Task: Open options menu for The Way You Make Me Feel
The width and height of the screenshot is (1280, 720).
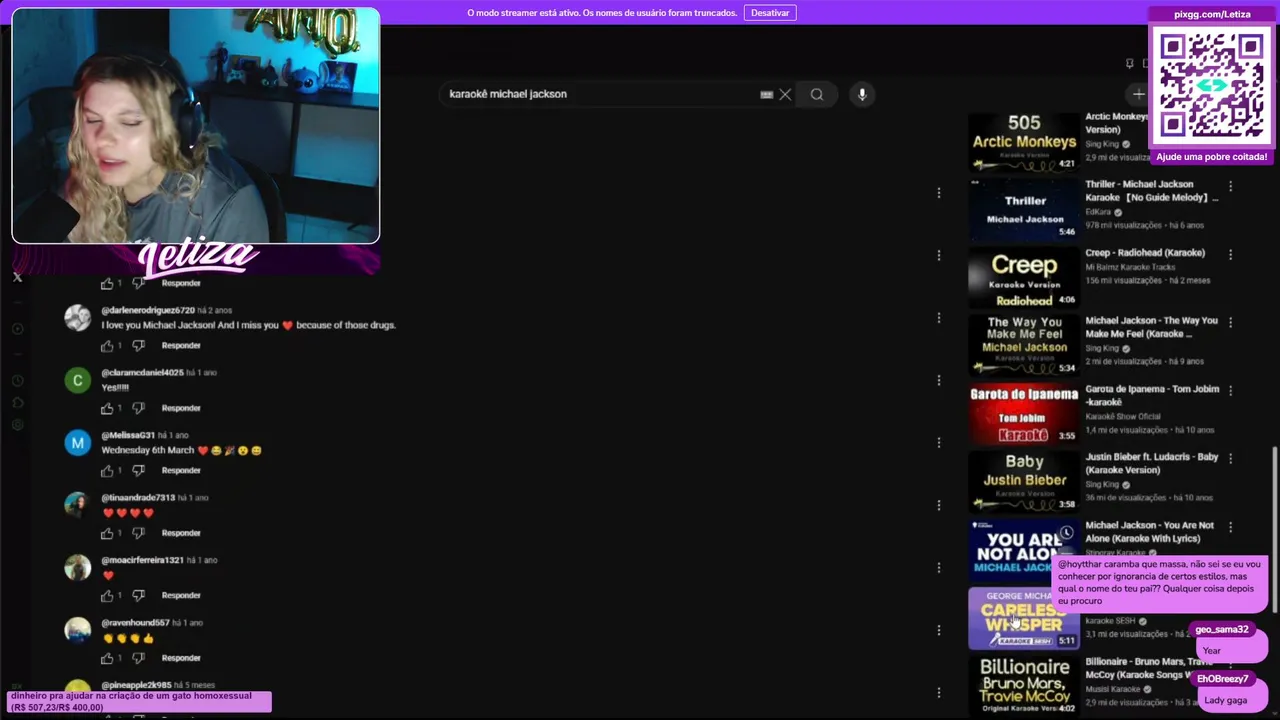Action: pos(1230,322)
